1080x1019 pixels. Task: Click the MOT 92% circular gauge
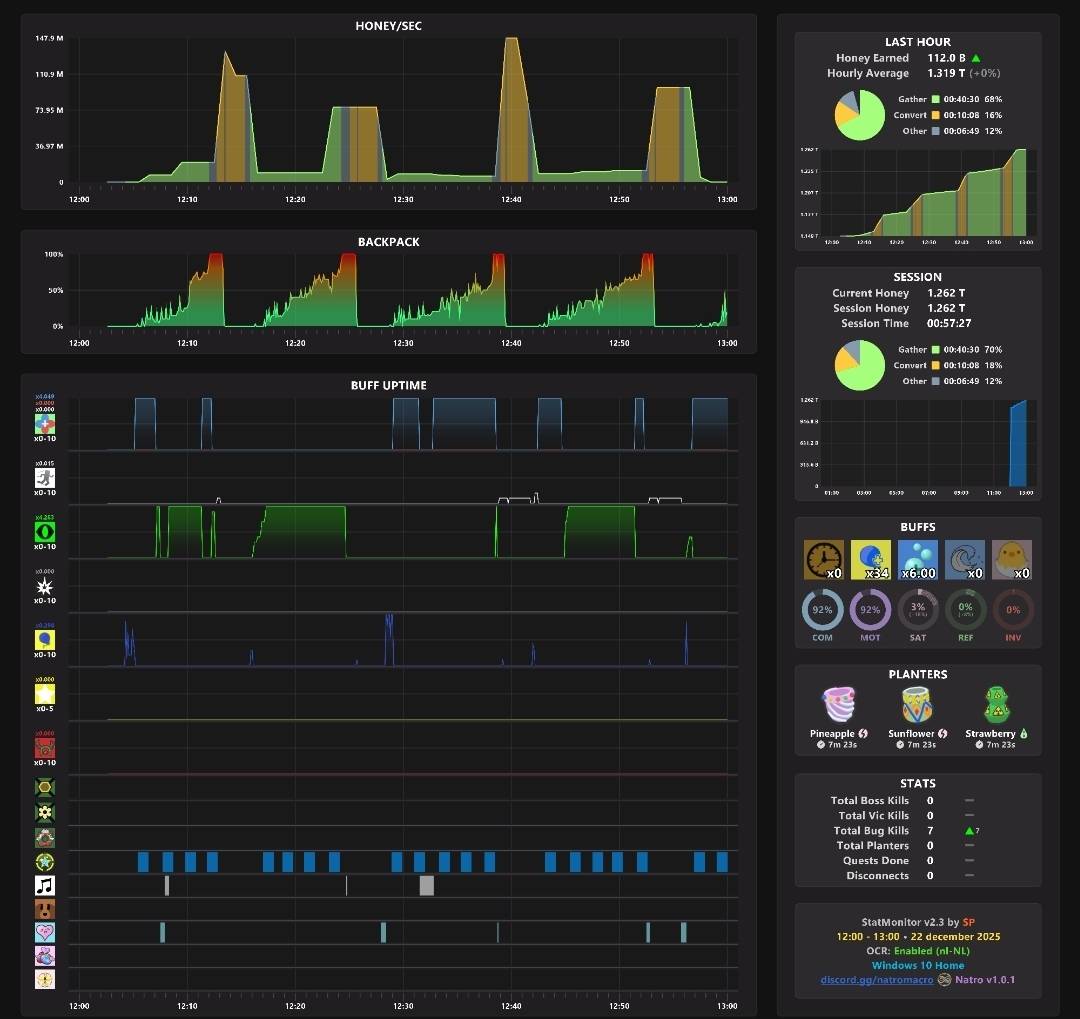coord(870,610)
